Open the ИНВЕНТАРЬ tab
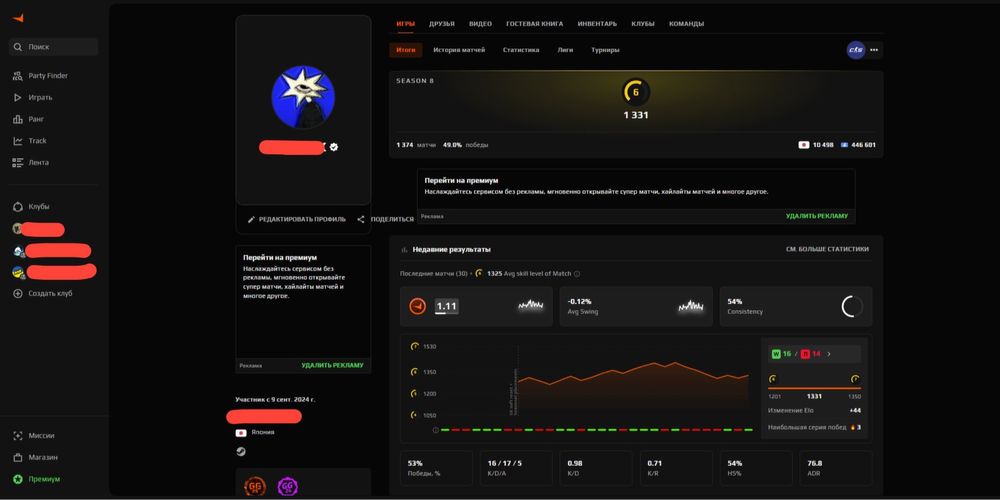 point(598,24)
